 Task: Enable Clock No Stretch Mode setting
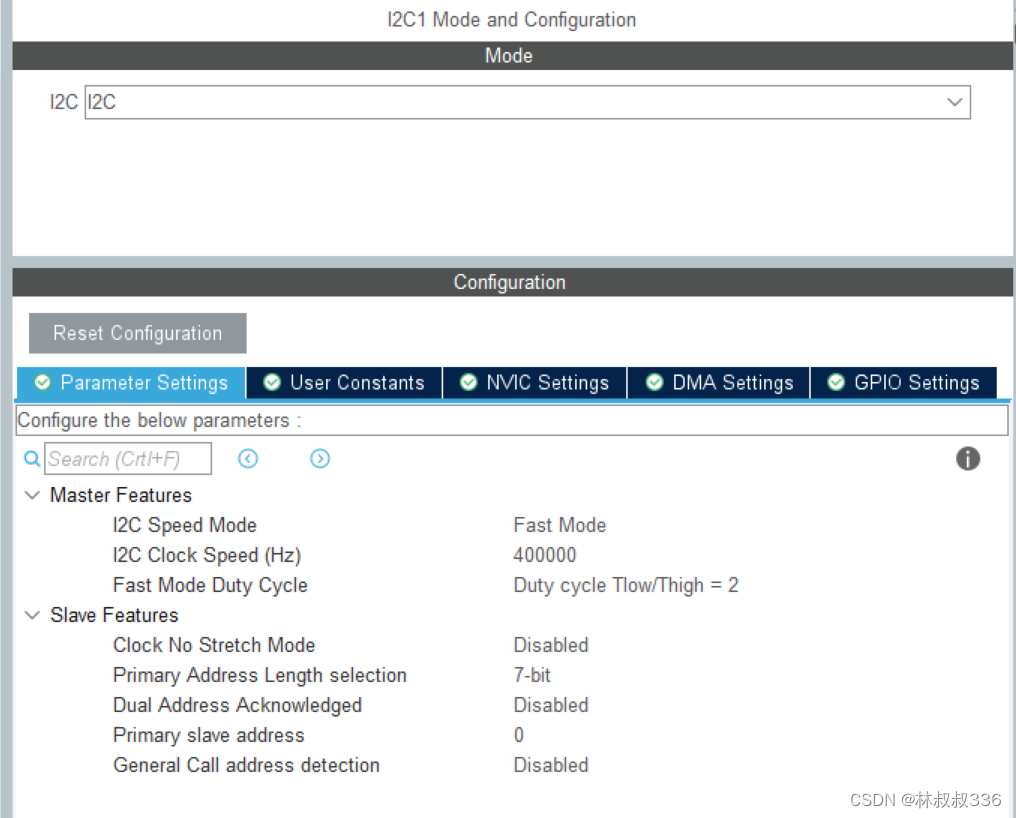(x=551, y=645)
